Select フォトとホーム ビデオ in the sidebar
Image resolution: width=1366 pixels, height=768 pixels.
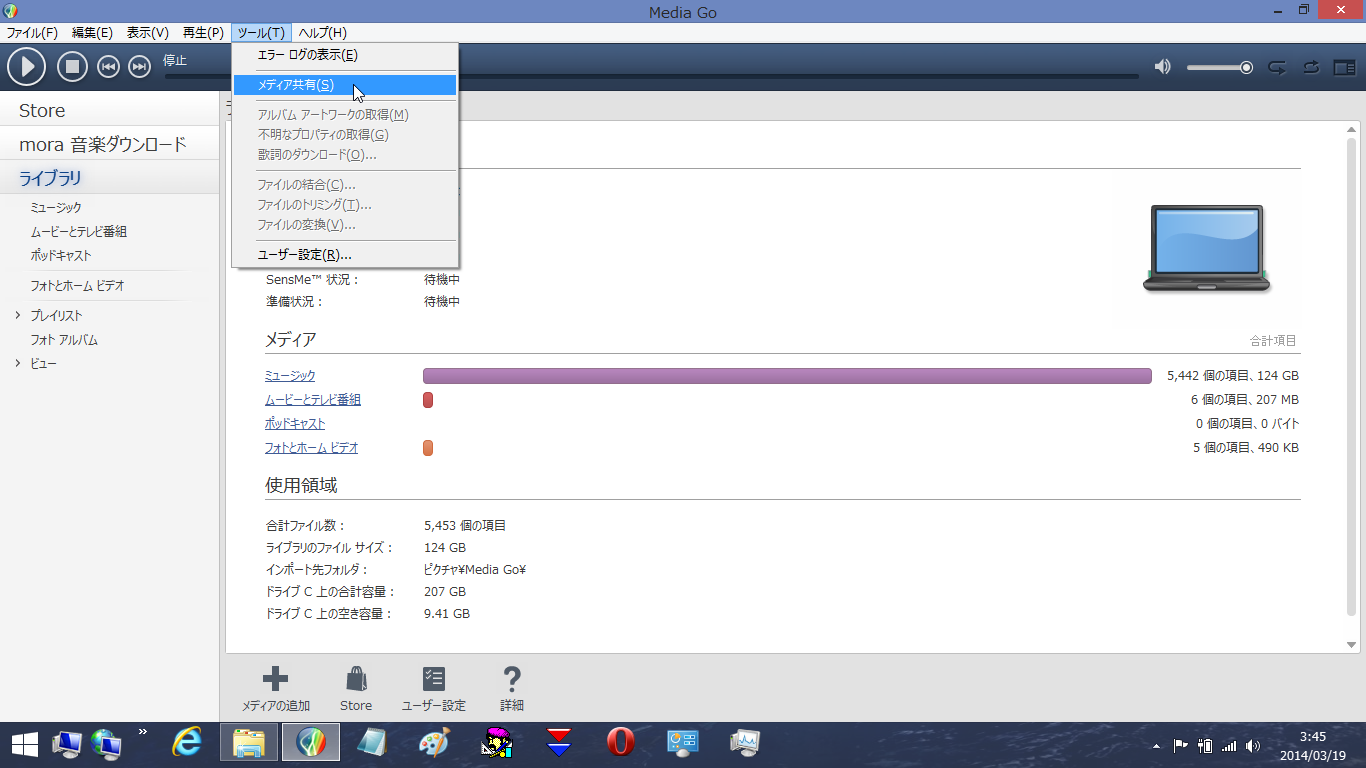pos(77,285)
